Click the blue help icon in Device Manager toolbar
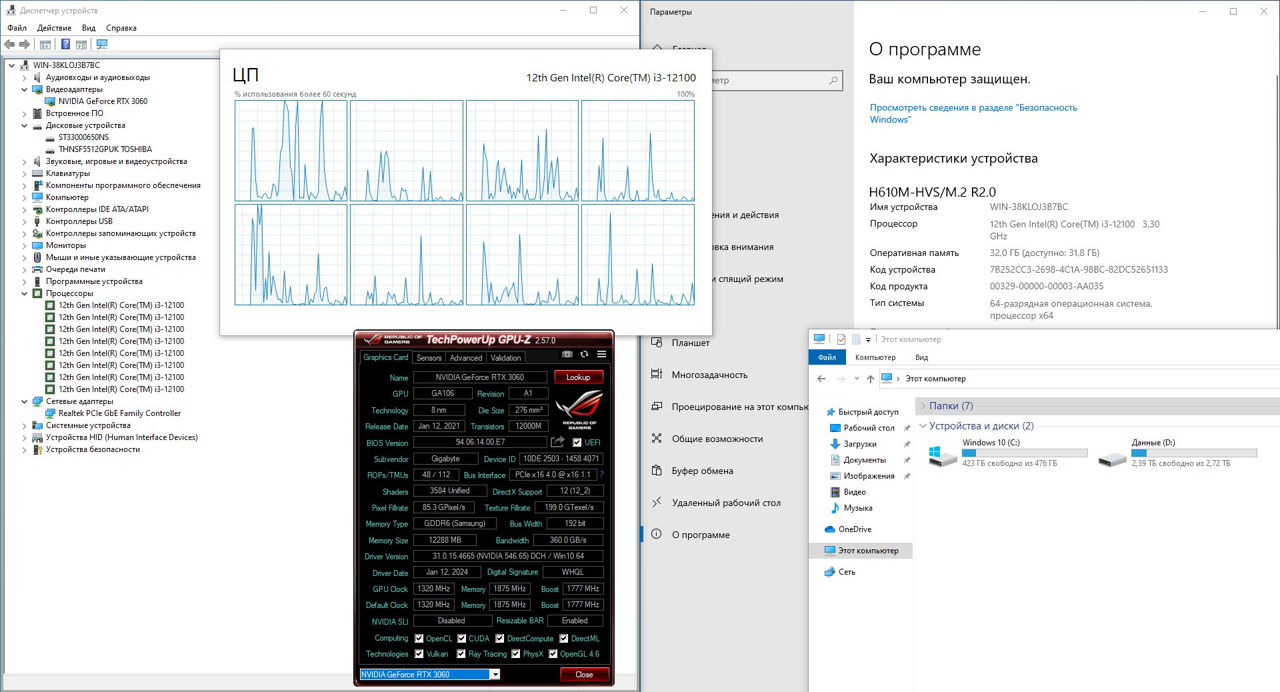 (66, 44)
